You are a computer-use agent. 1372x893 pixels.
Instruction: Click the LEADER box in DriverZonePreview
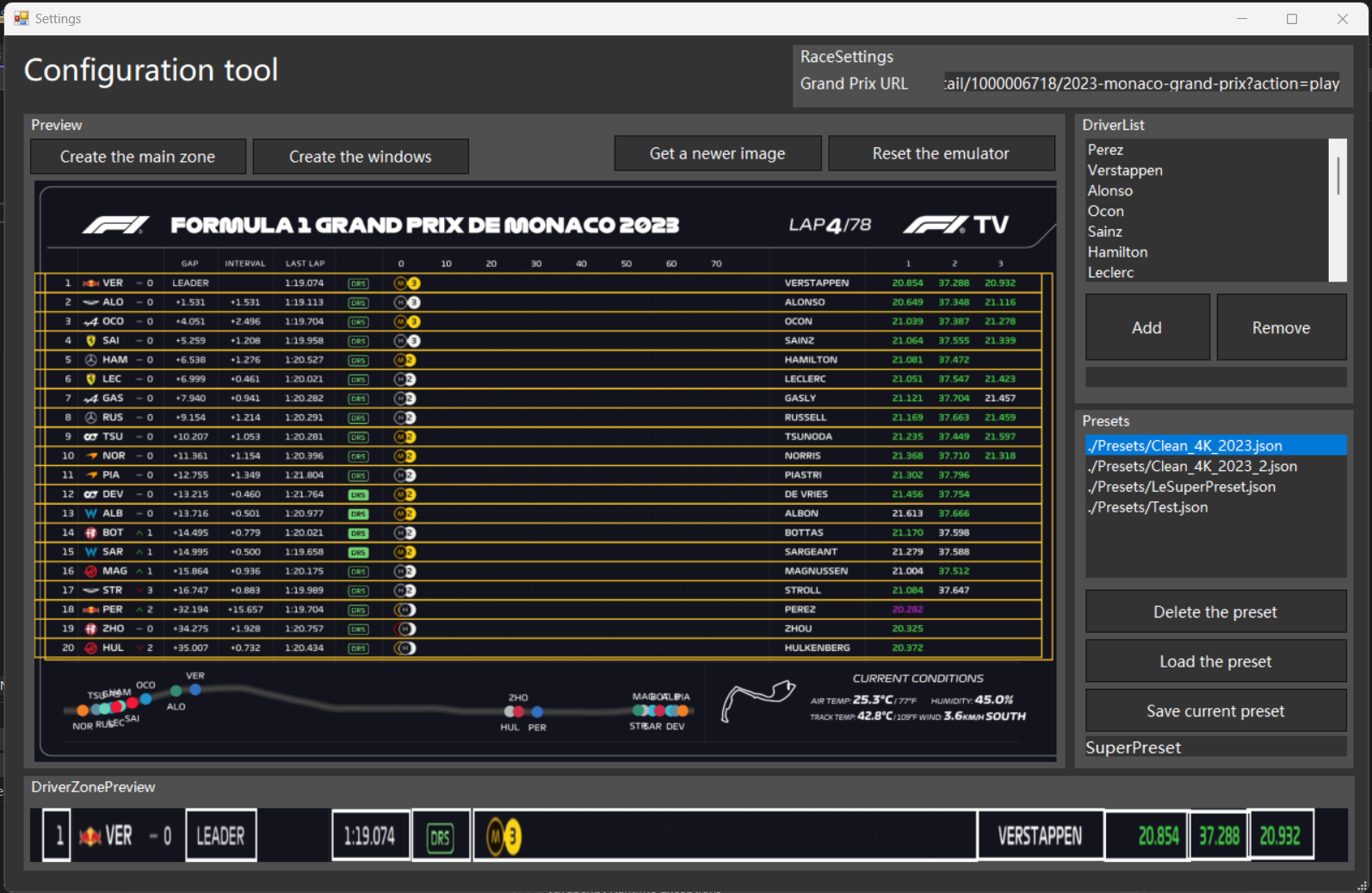[x=221, y=835]
